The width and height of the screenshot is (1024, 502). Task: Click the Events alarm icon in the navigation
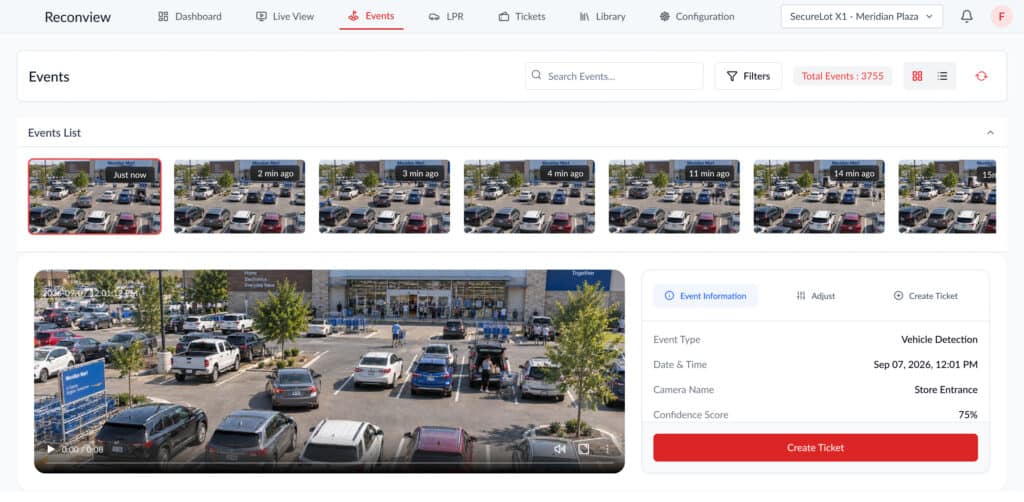tap(353, 16)
